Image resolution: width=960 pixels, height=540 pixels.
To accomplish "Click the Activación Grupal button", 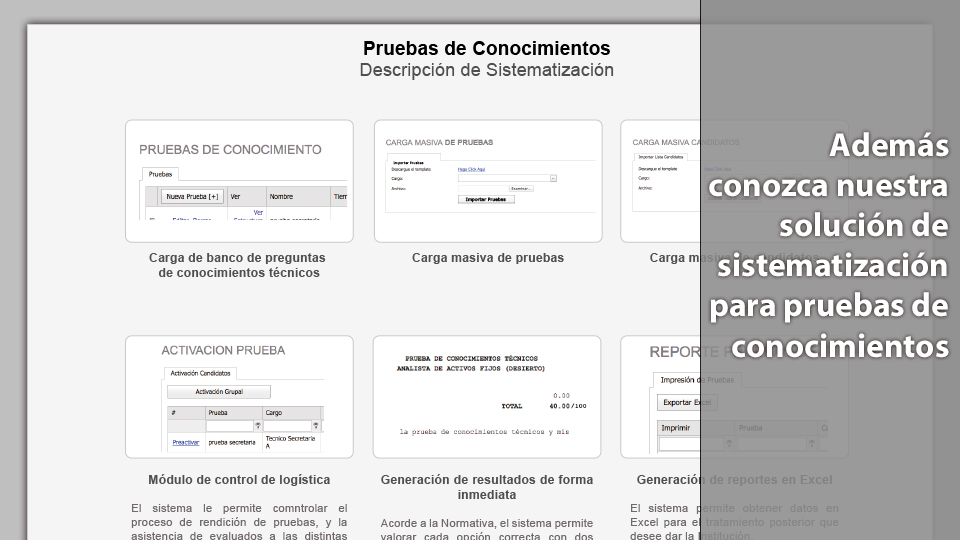I will click(x=218, y=392).
